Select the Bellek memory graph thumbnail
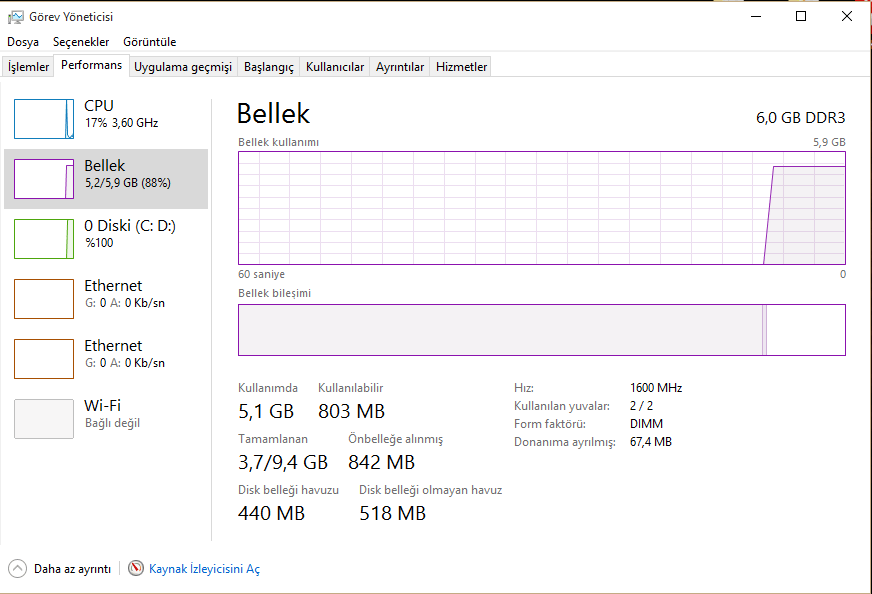 [44, 179]
